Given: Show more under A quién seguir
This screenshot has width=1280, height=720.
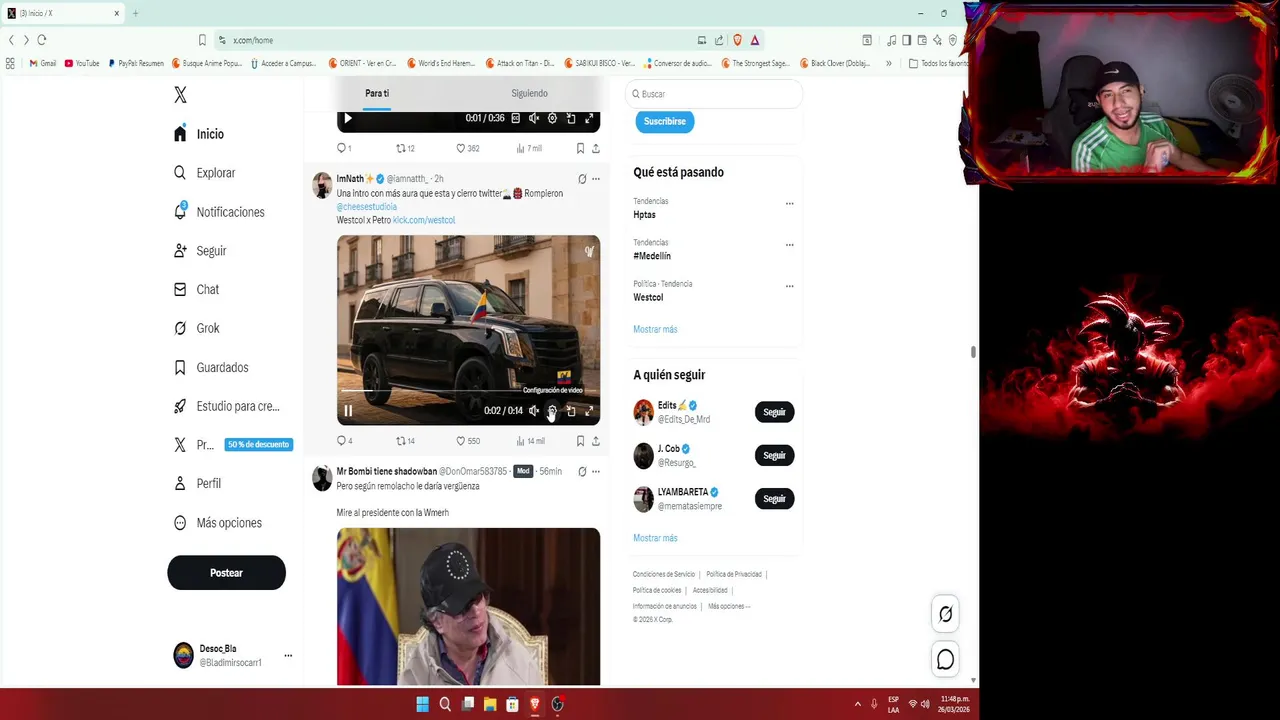Looking at the screenshot, I should [655, 538].
